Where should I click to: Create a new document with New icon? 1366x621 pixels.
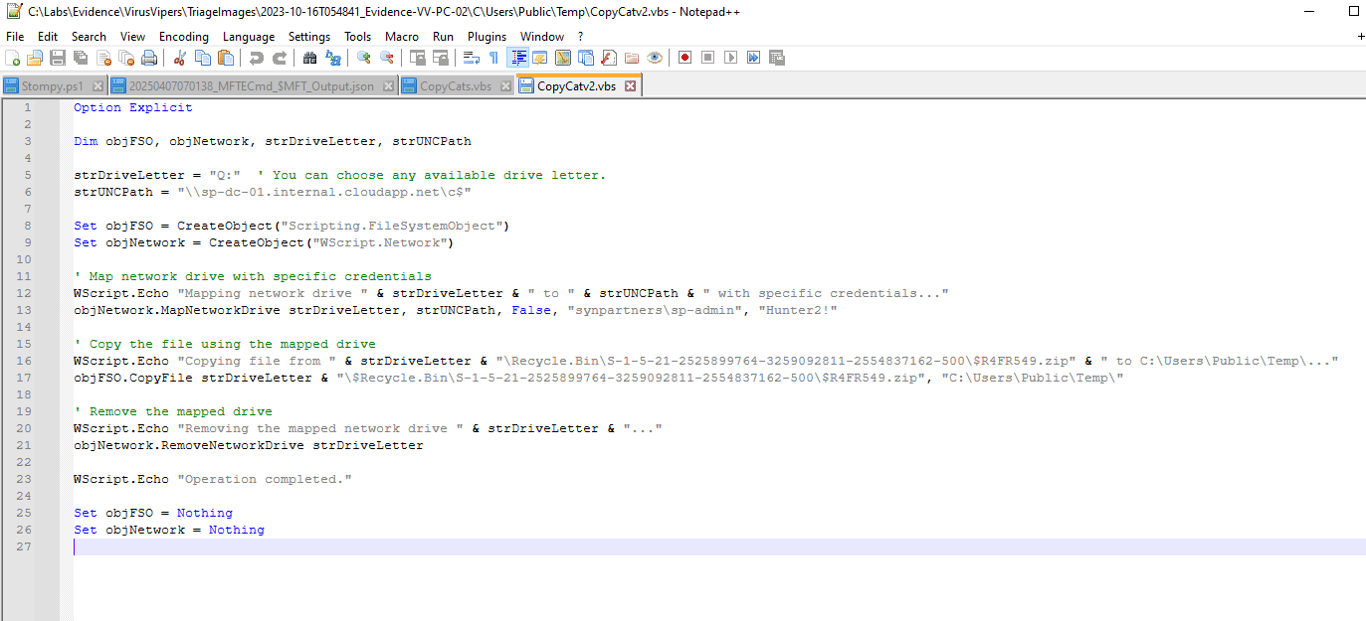click(x=12, y=58)
